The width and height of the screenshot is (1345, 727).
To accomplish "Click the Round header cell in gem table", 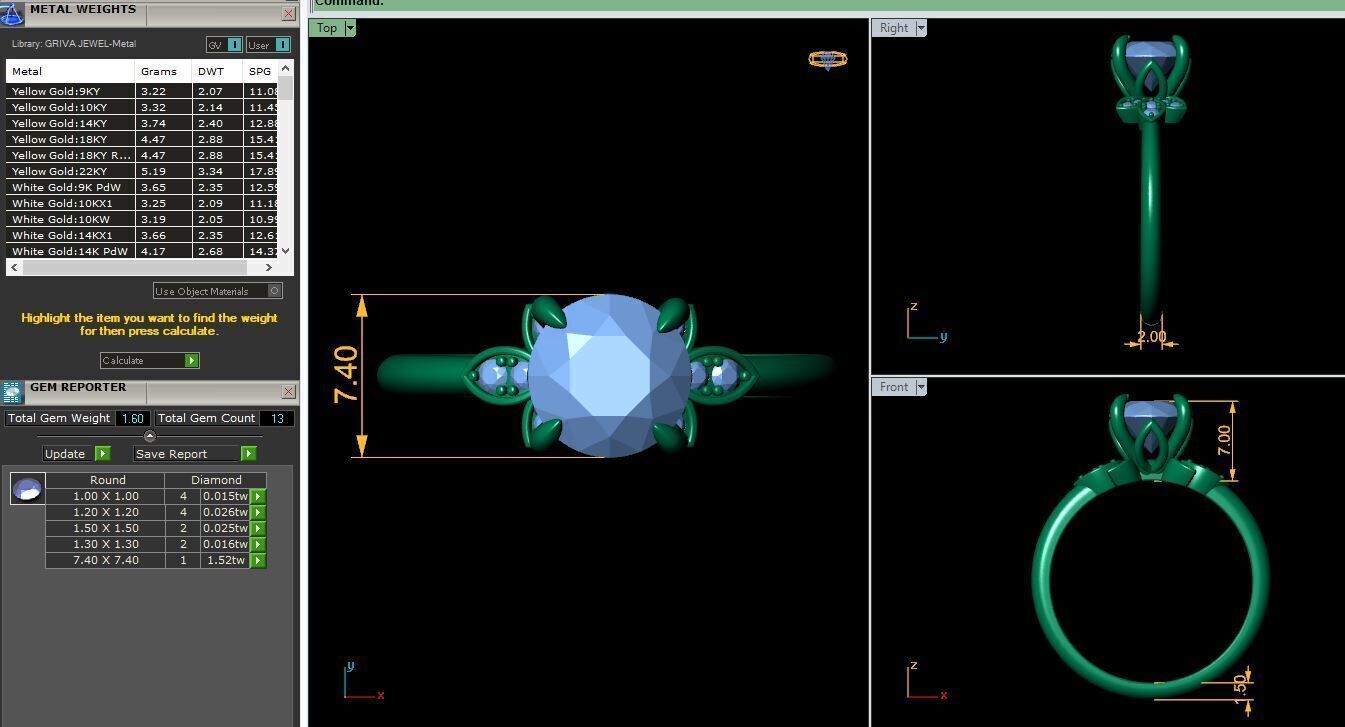I will [106, 480].
